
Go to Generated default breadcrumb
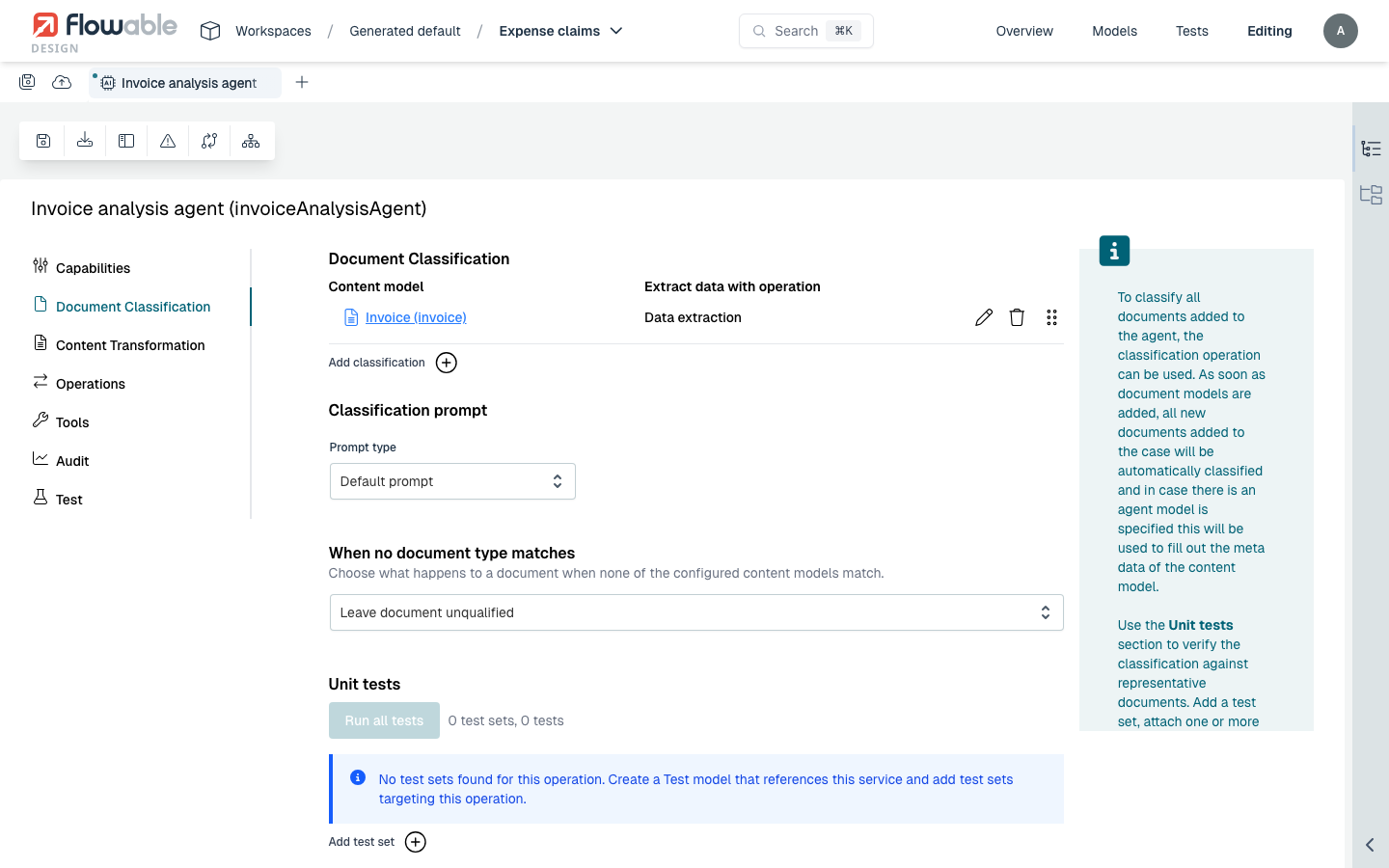click(405, 31)
